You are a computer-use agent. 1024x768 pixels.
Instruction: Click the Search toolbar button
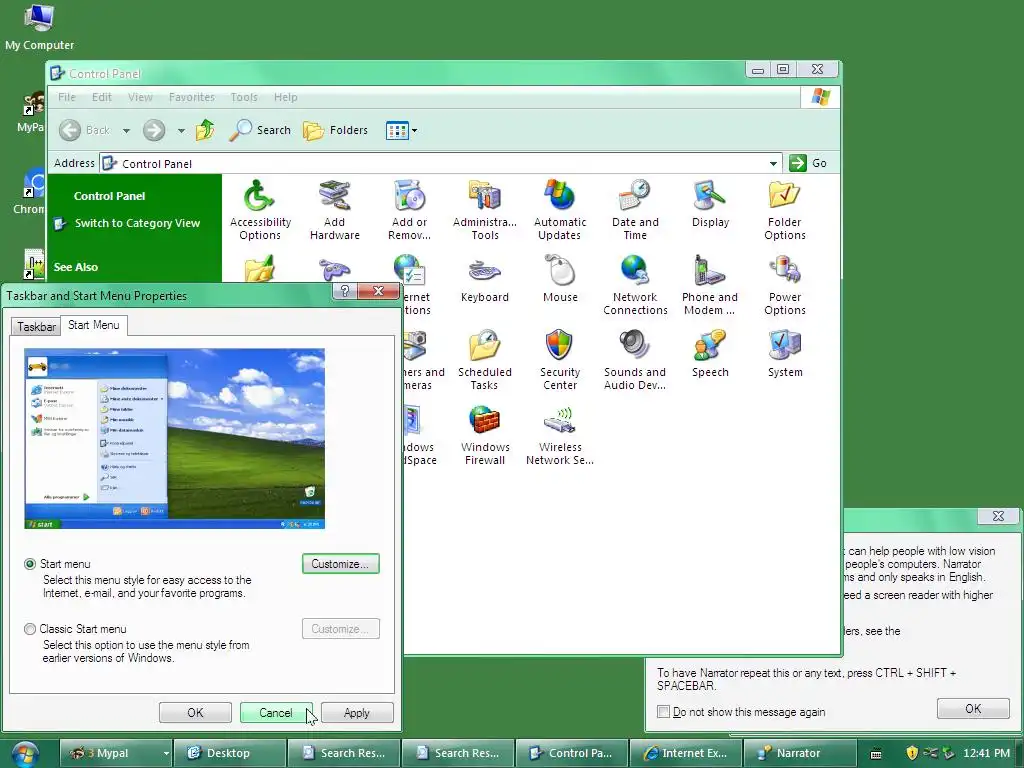[x=260, y=130]
